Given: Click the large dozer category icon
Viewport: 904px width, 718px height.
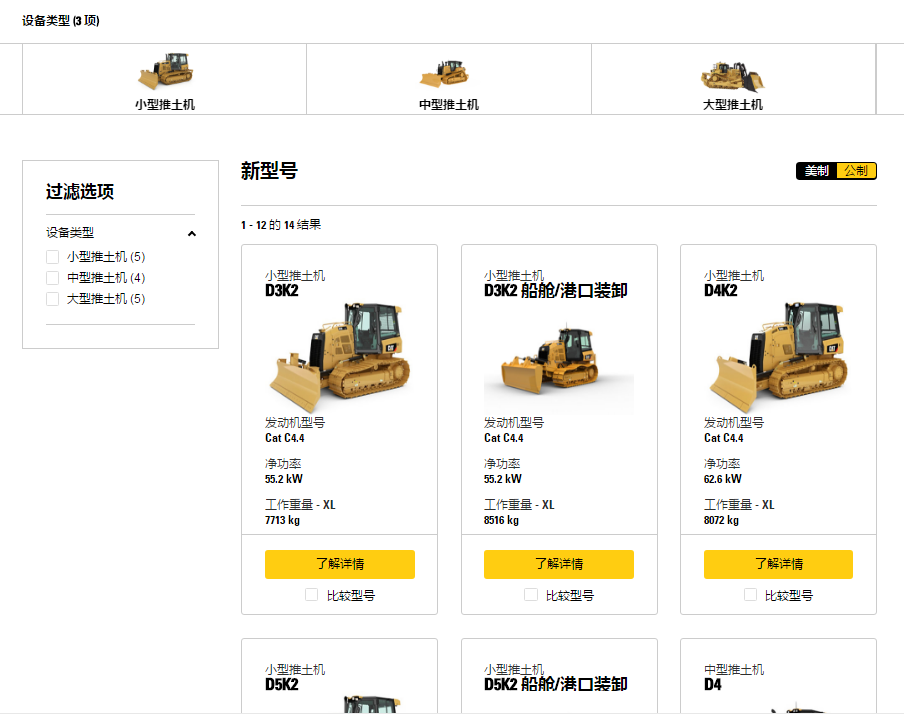Looking at the screenshot, I should [x=732, y=75].
